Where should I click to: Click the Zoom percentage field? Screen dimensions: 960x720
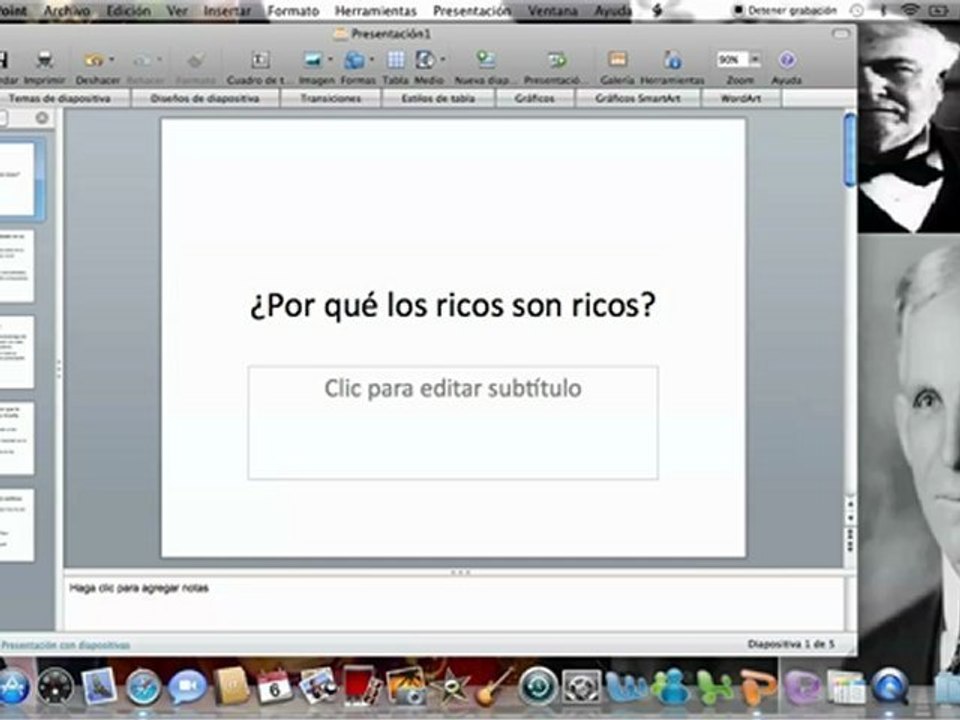732,60
